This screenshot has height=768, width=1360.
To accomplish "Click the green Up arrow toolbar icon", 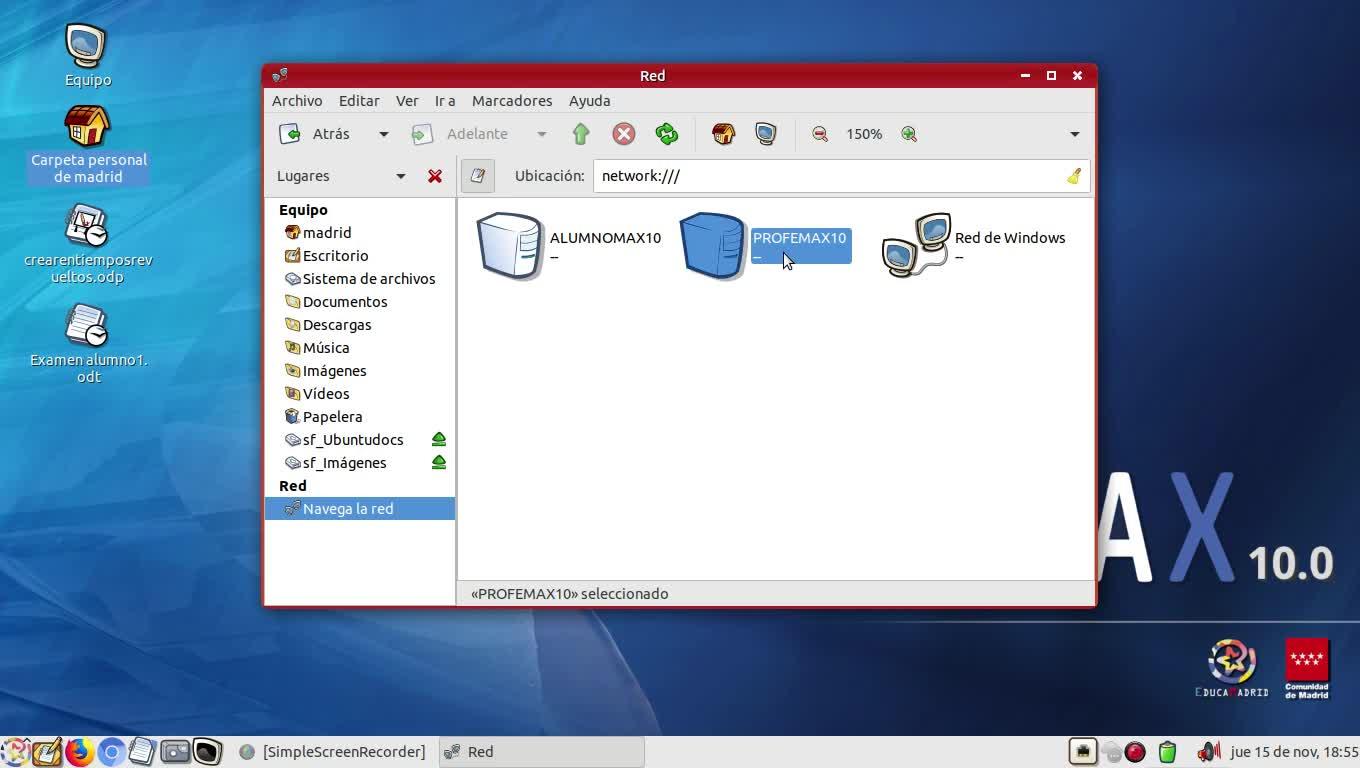I will pyautogui.click(x=581, y=134).
